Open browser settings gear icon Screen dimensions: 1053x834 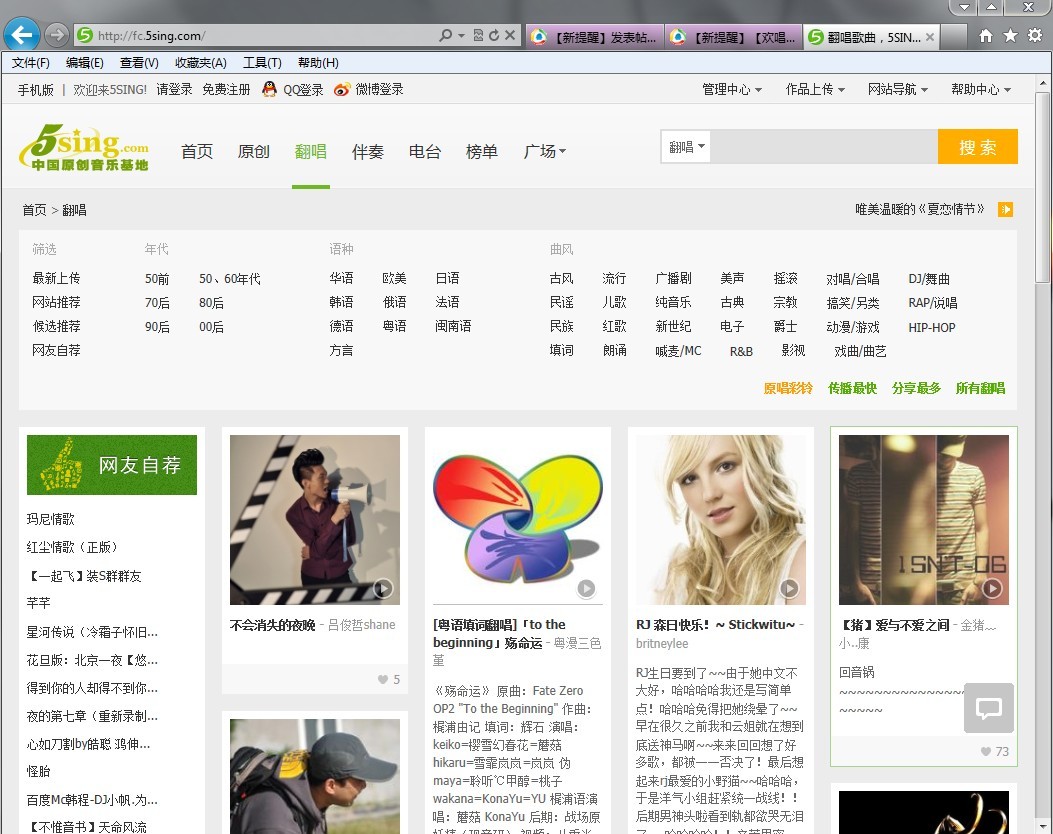1035,36
